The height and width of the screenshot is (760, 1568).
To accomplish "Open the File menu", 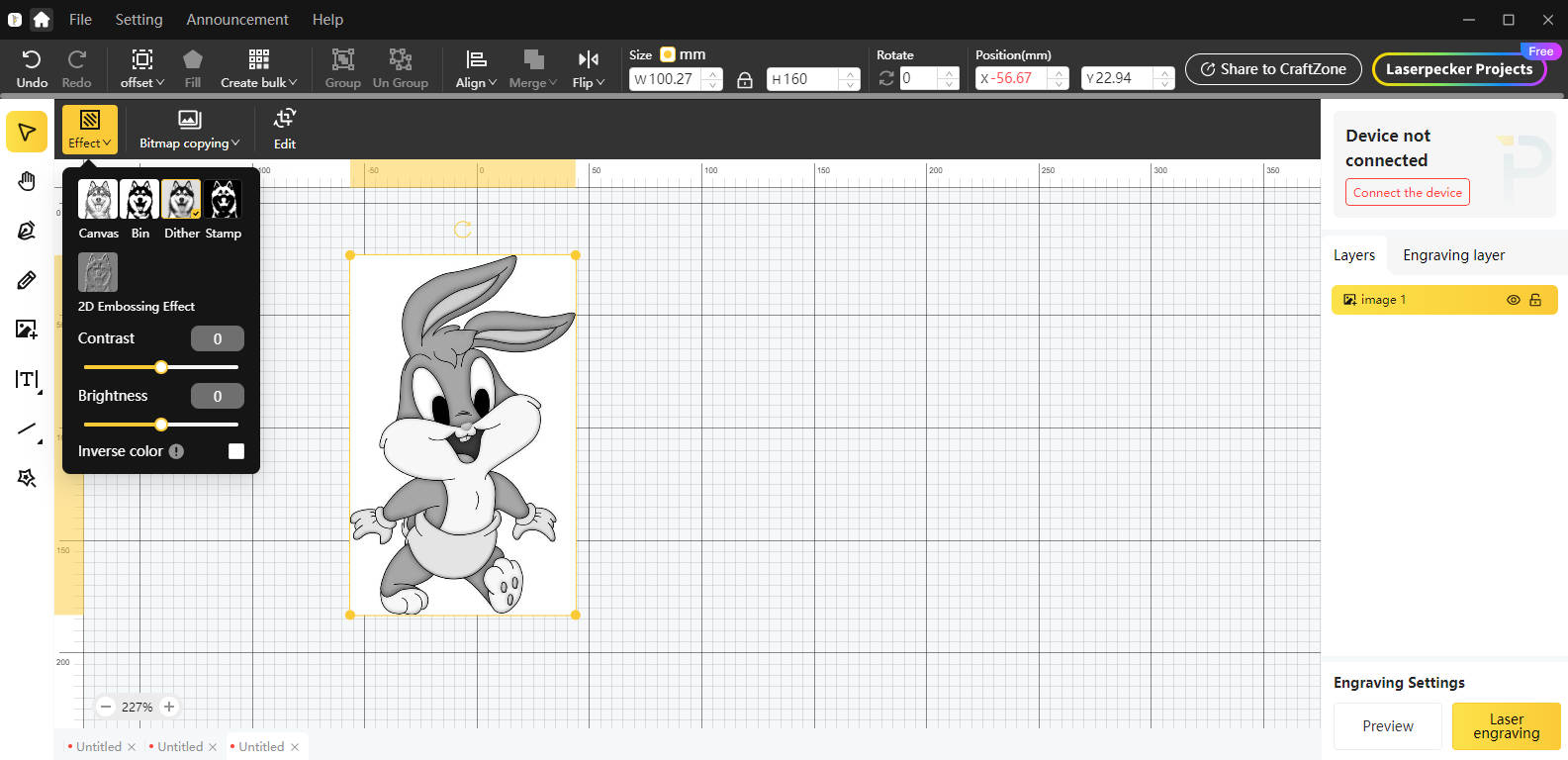I will click(x=80, y=20).
